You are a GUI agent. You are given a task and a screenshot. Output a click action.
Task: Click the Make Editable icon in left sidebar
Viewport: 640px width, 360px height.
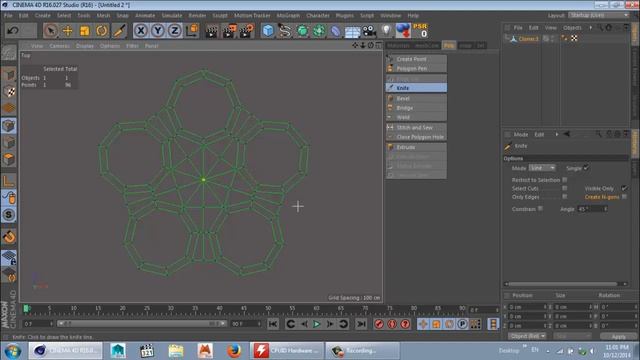pos(9,53)
